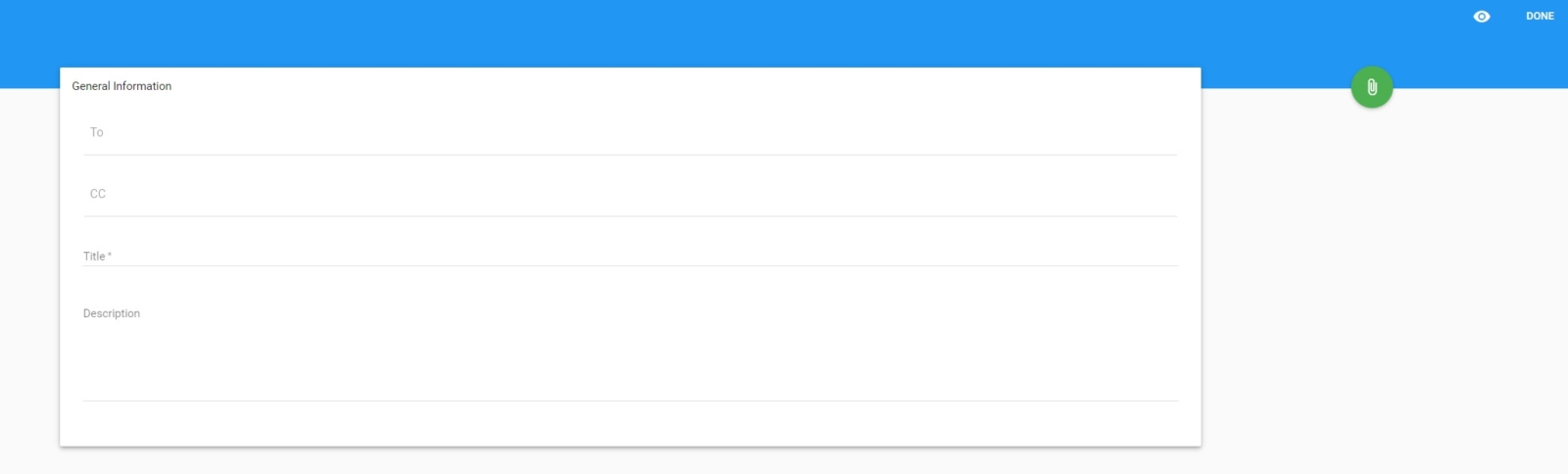Click the green paperclip attachment button

tap(1372, 87)
